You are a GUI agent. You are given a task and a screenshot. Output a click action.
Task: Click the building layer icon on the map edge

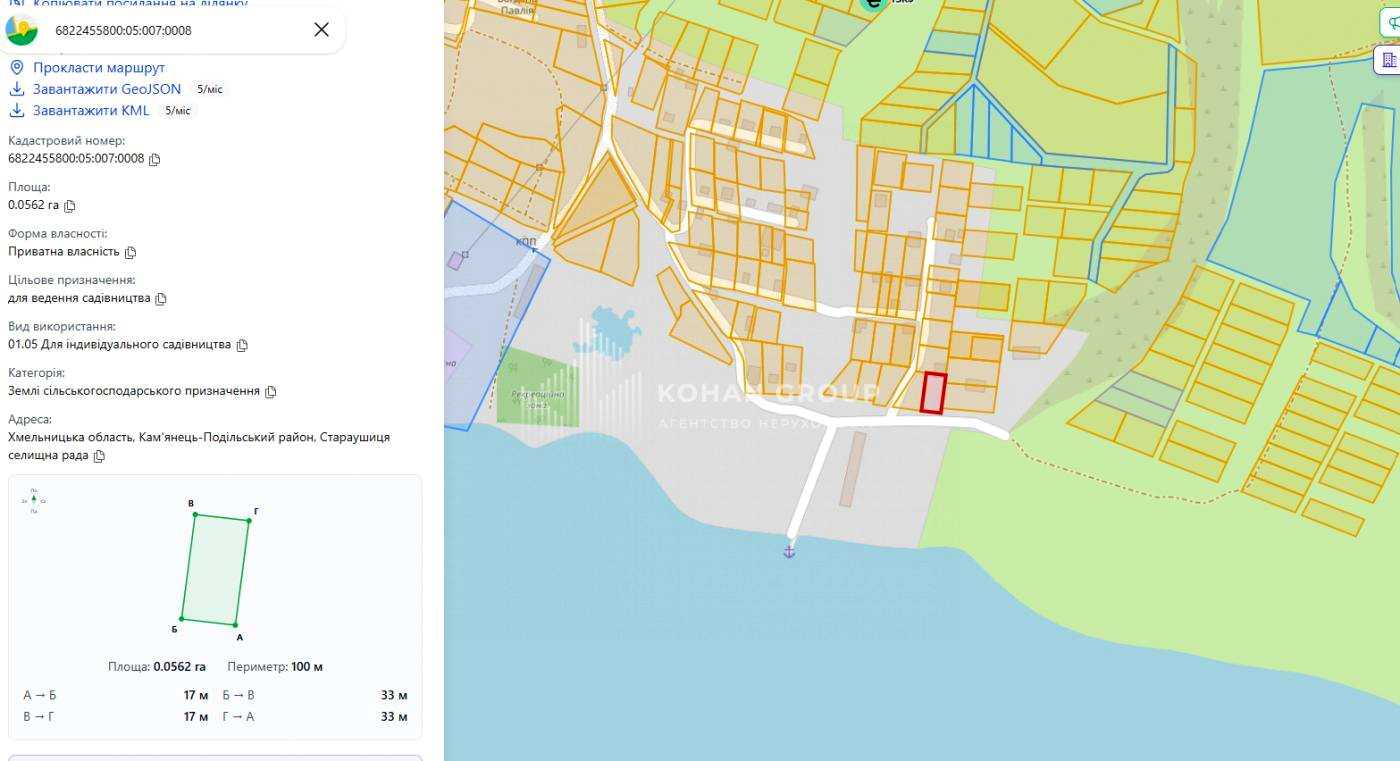[1390, 60]
